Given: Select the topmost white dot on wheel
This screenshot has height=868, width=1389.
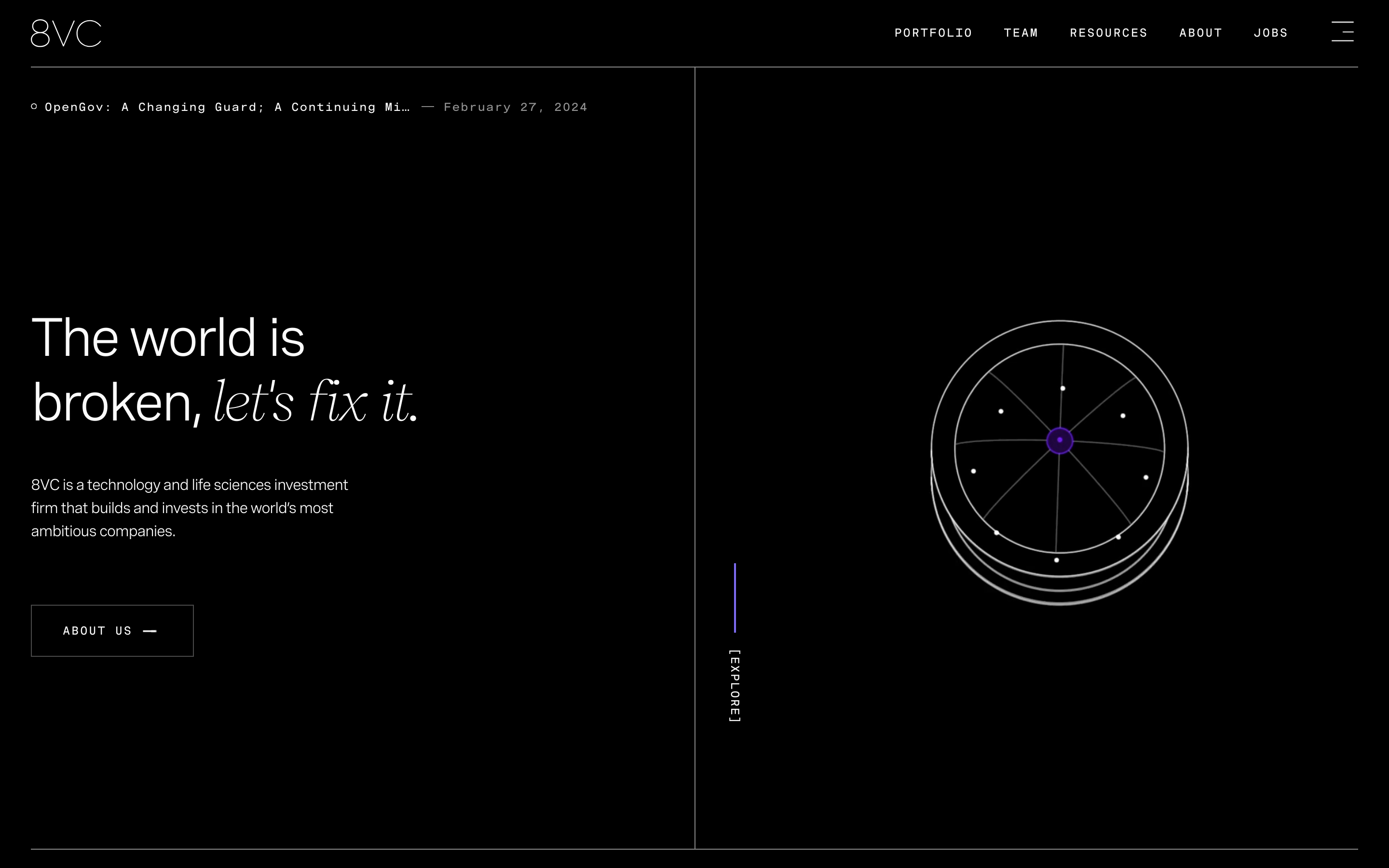Looking at the screenshot, I should click(1062, 389).
